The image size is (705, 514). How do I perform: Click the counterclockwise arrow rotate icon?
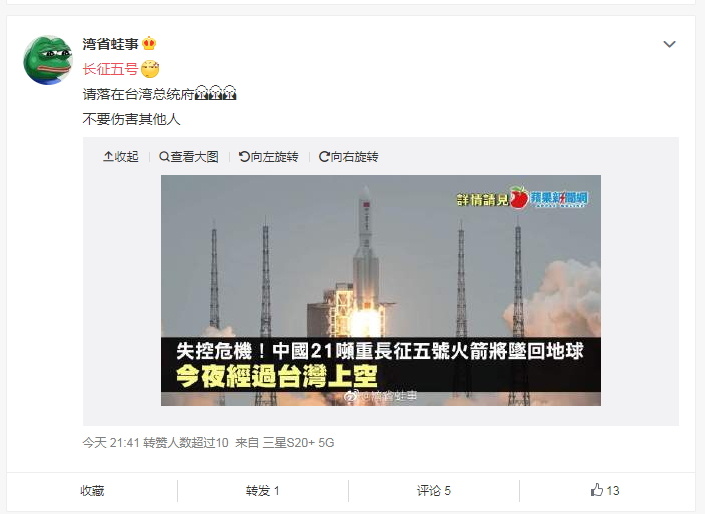[244, 156]
